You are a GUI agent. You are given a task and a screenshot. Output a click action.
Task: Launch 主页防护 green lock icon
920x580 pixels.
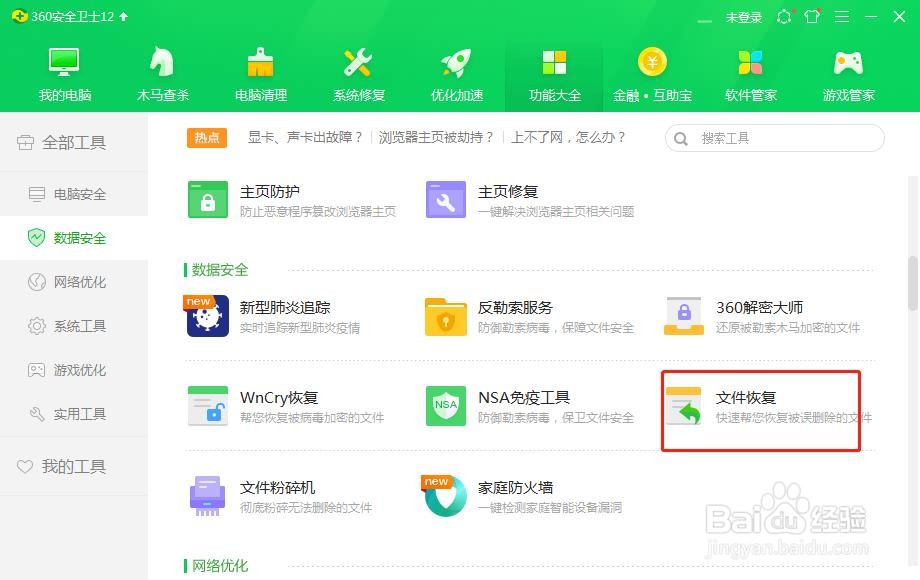click(x=208, y=199)
